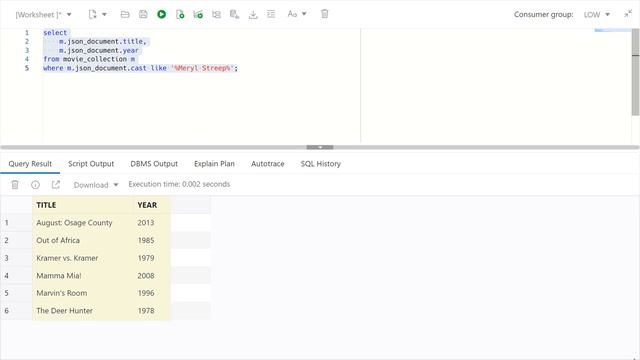
Task: Click the query info icon
Action: click(x=36, y=185)
